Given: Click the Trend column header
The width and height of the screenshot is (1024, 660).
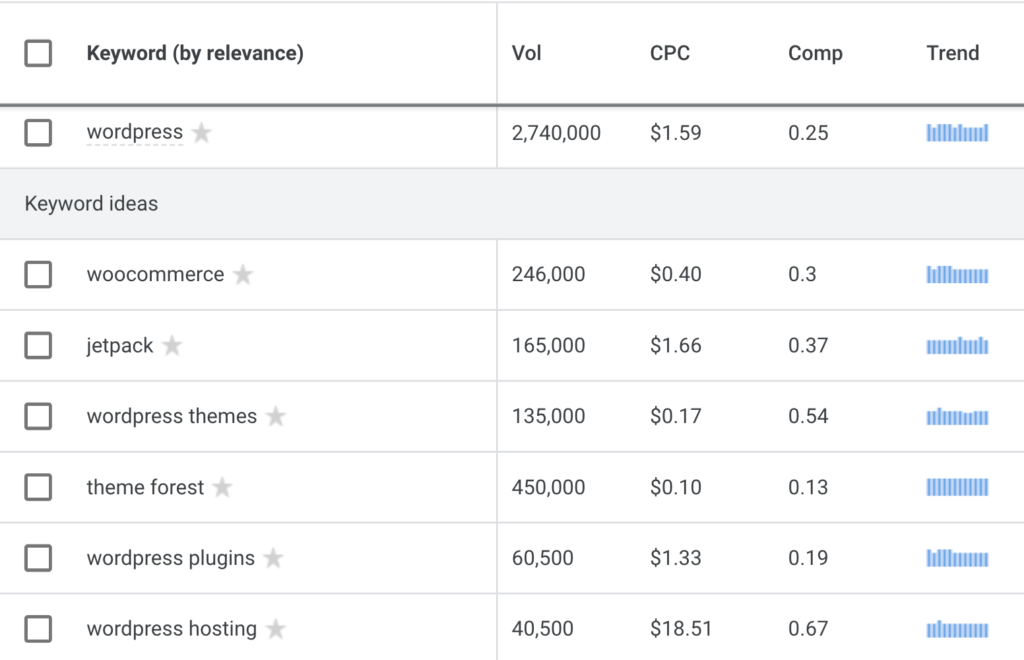Looking at the screenshot, I should pos(953,53).
